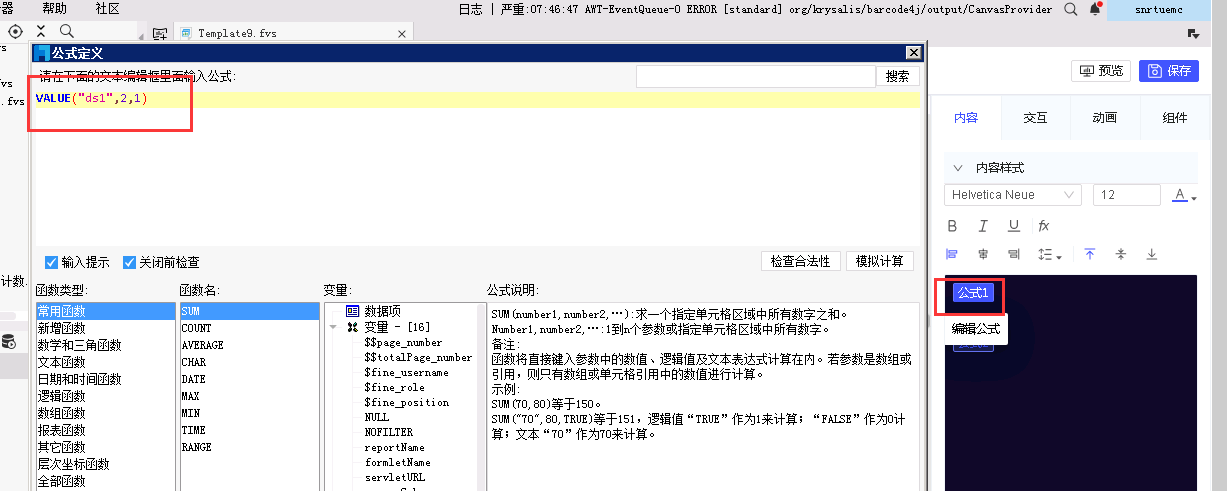This screenshot has height=491, width=1227.
Task: Click the 公式1 formula tag
Action: tap(973, 293)
